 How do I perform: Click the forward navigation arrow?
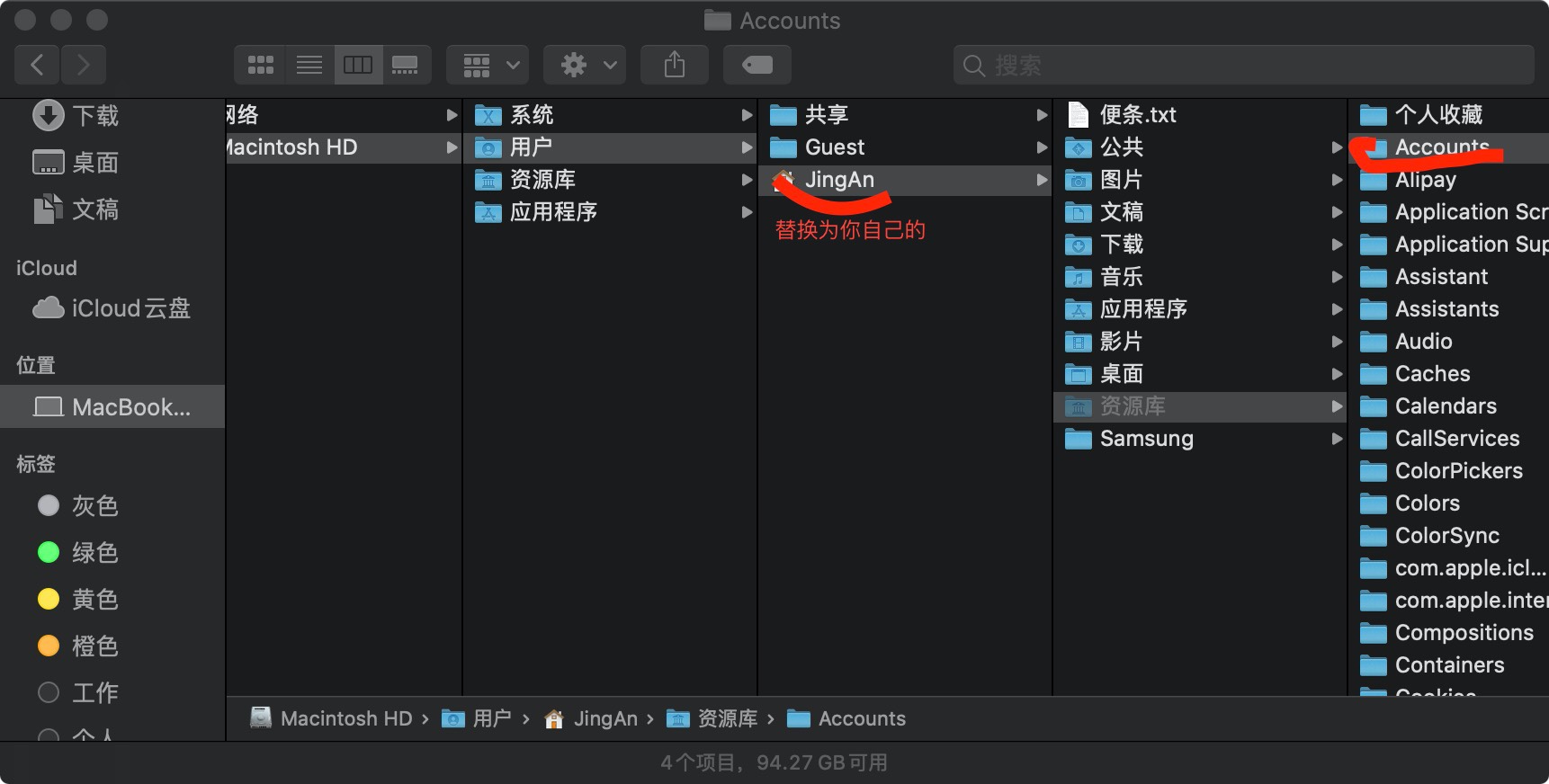[84, 65]
